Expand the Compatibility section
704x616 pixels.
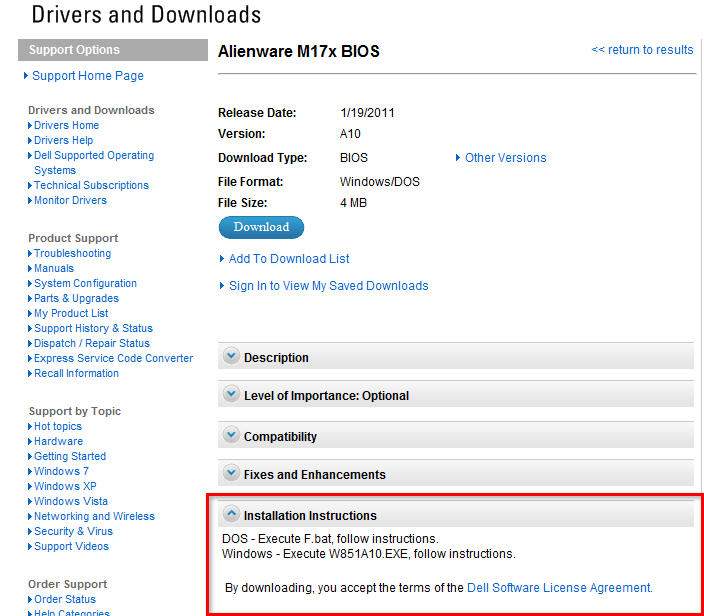coord(456,436)
